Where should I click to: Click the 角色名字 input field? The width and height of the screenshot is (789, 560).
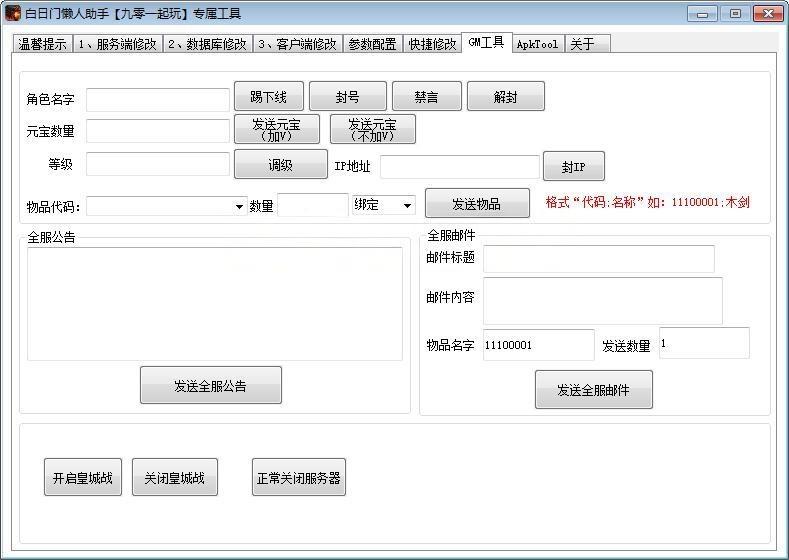[x=158, y=100]
